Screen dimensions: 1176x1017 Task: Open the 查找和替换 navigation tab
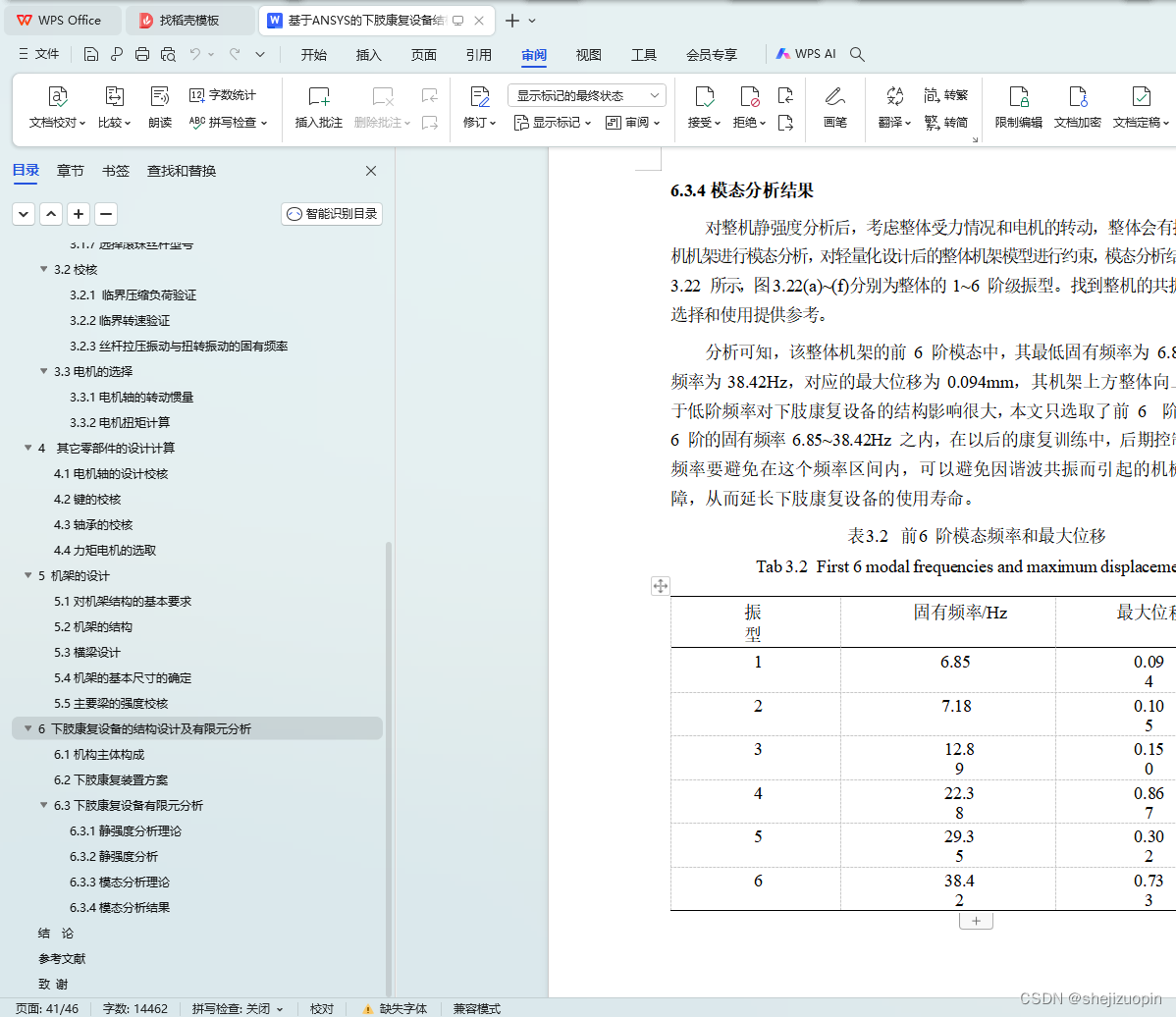pos(182,171)
